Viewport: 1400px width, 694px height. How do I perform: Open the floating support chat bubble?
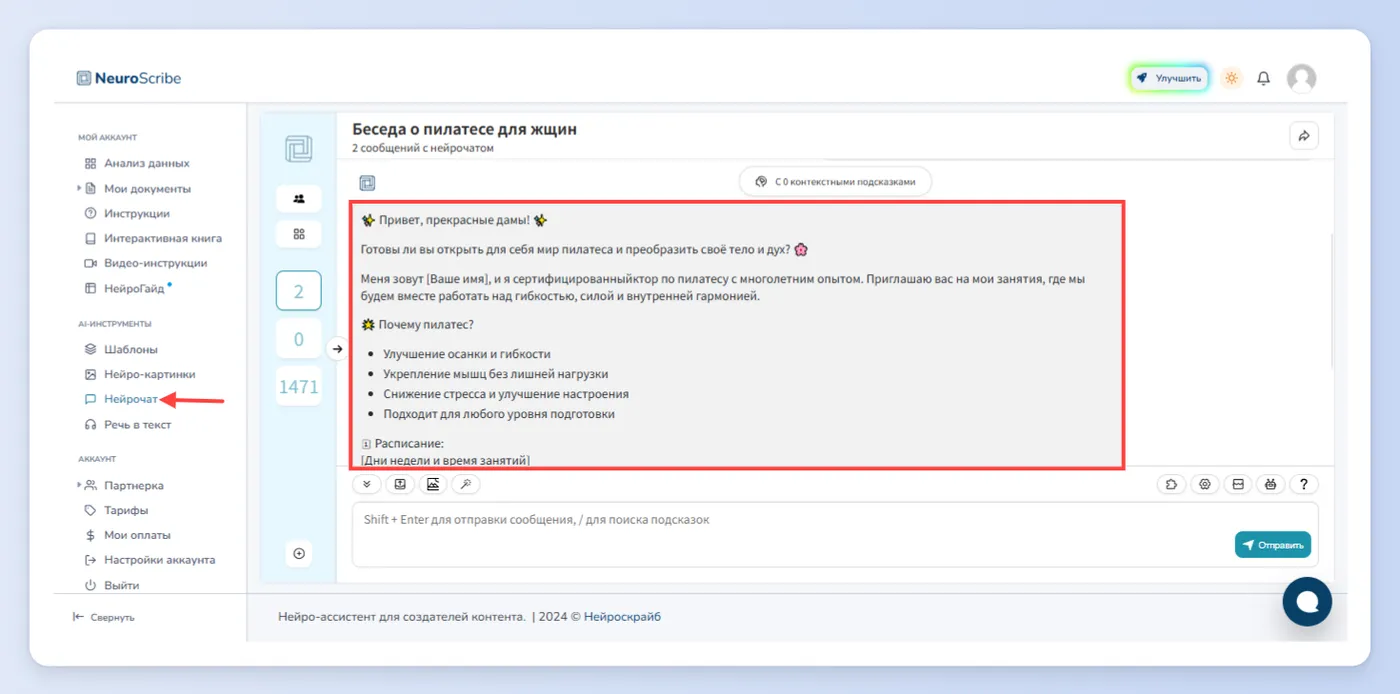click(1308, 602)
